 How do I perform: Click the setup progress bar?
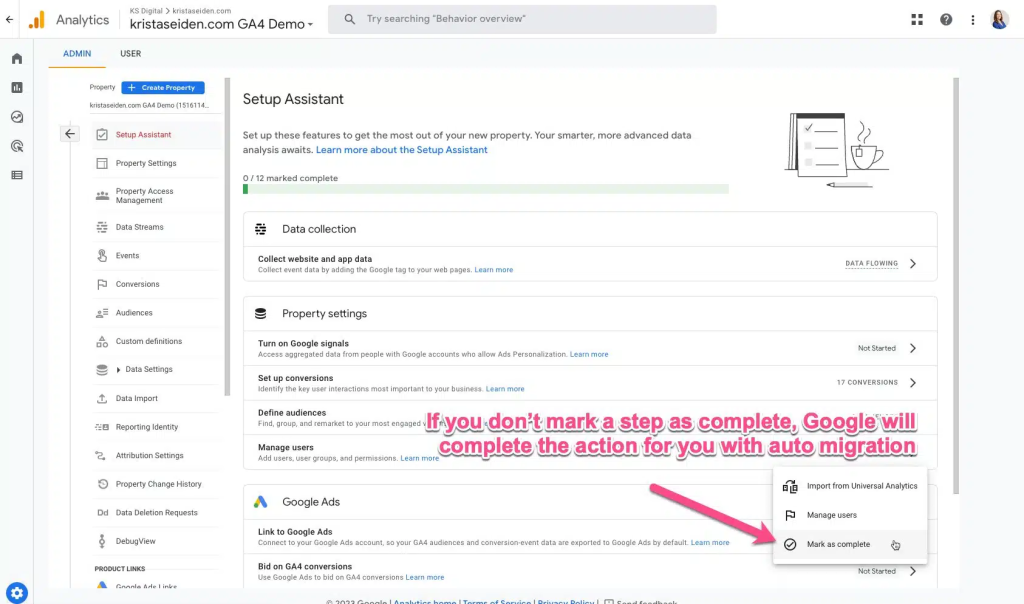pyautogui.click(x=485, y=189)
